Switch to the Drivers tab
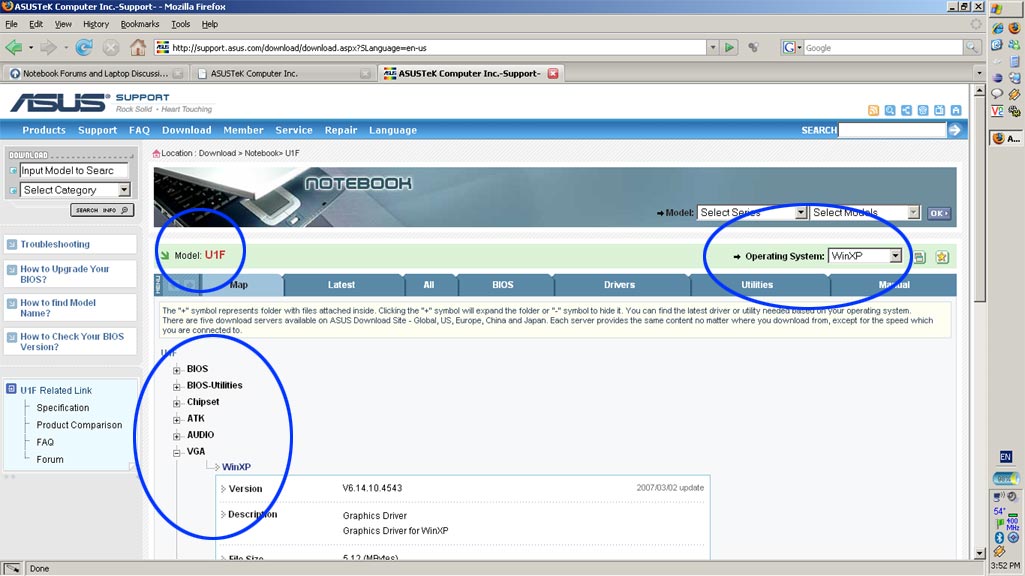The height and width of the screenshot is (576, 1025). coord(619,284)
